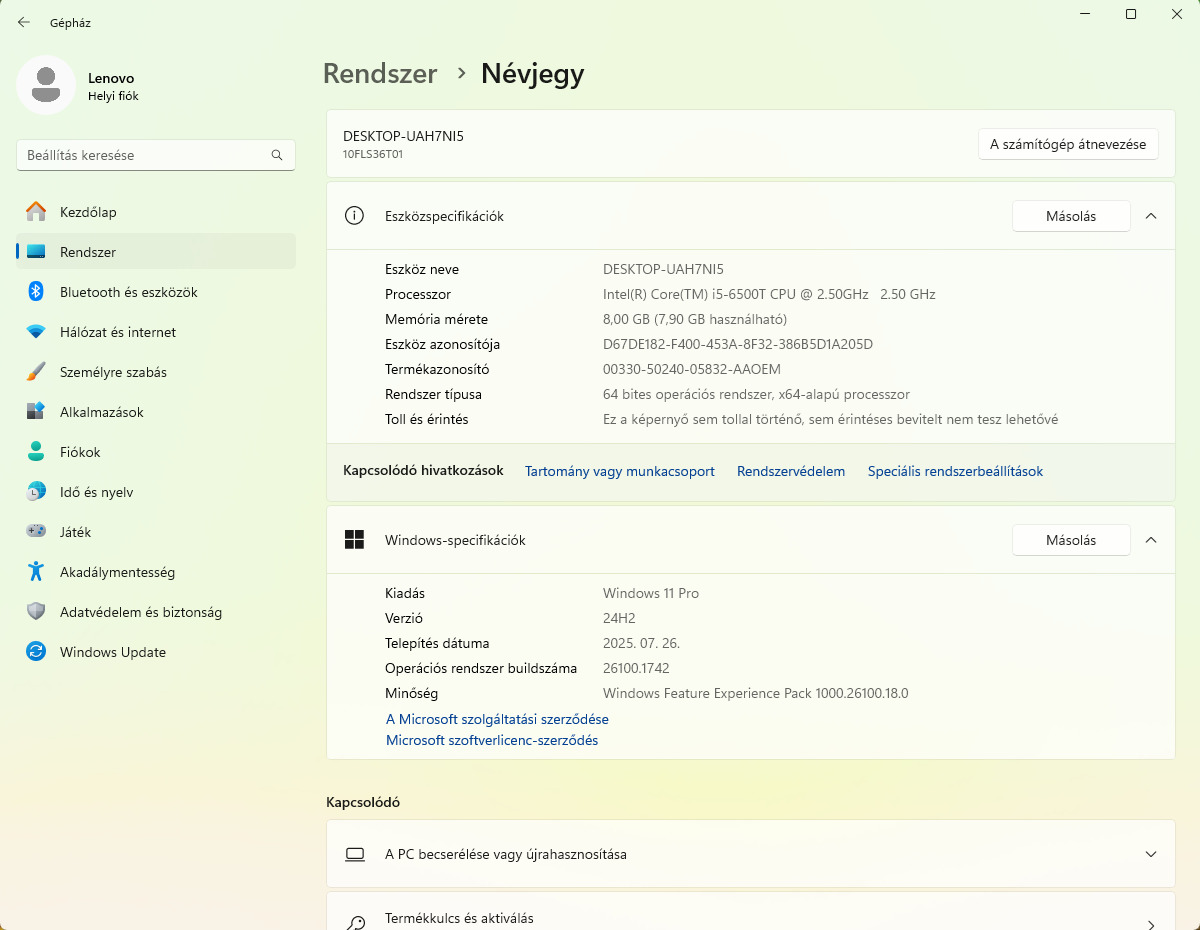
Task: Click the Bluetooth és eszközök icon
Action: pos(36,292)
